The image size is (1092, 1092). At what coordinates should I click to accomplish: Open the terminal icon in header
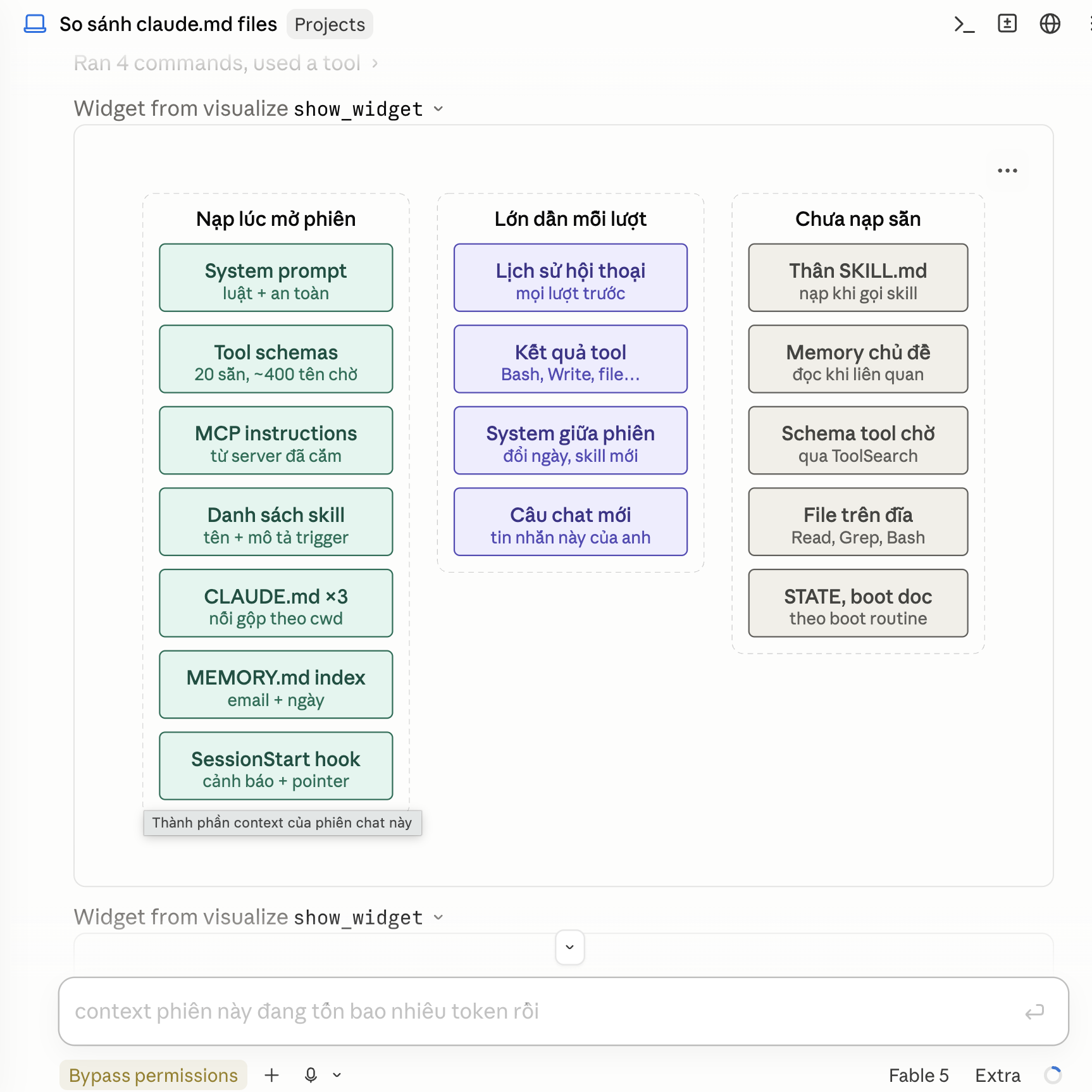pyautogui.click(x=964, y=24)
